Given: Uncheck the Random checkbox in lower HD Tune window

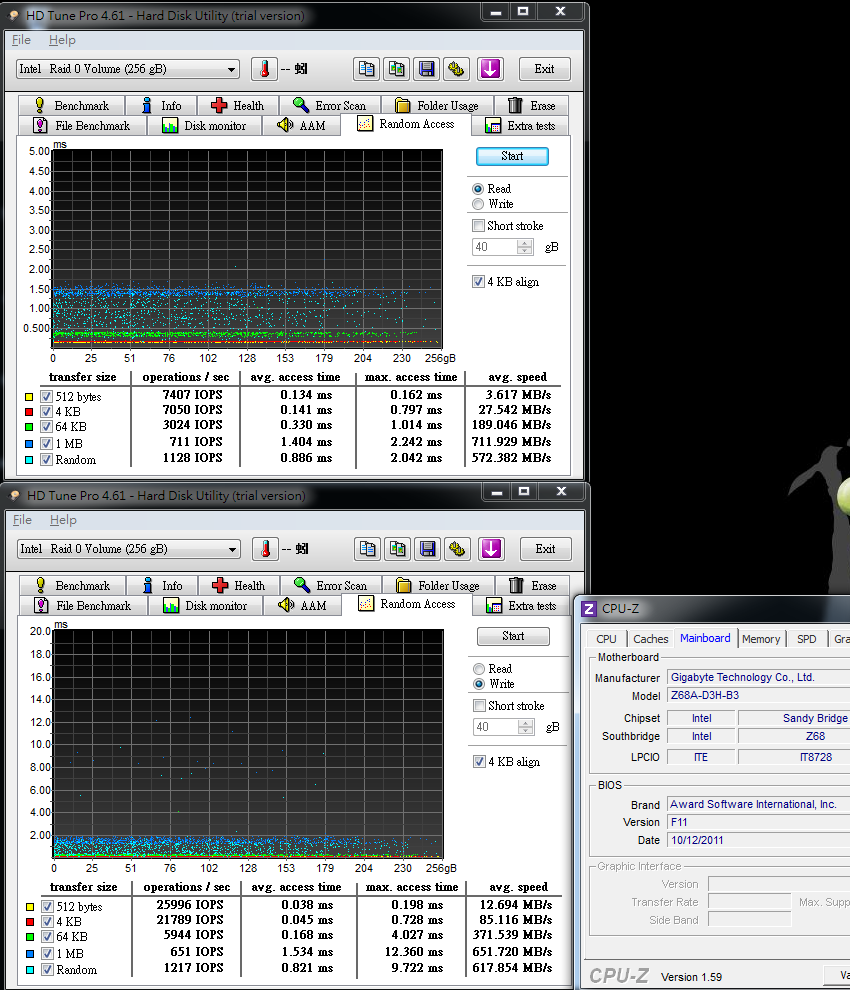Looking at the screenshot, I should (x=47, y=970).
